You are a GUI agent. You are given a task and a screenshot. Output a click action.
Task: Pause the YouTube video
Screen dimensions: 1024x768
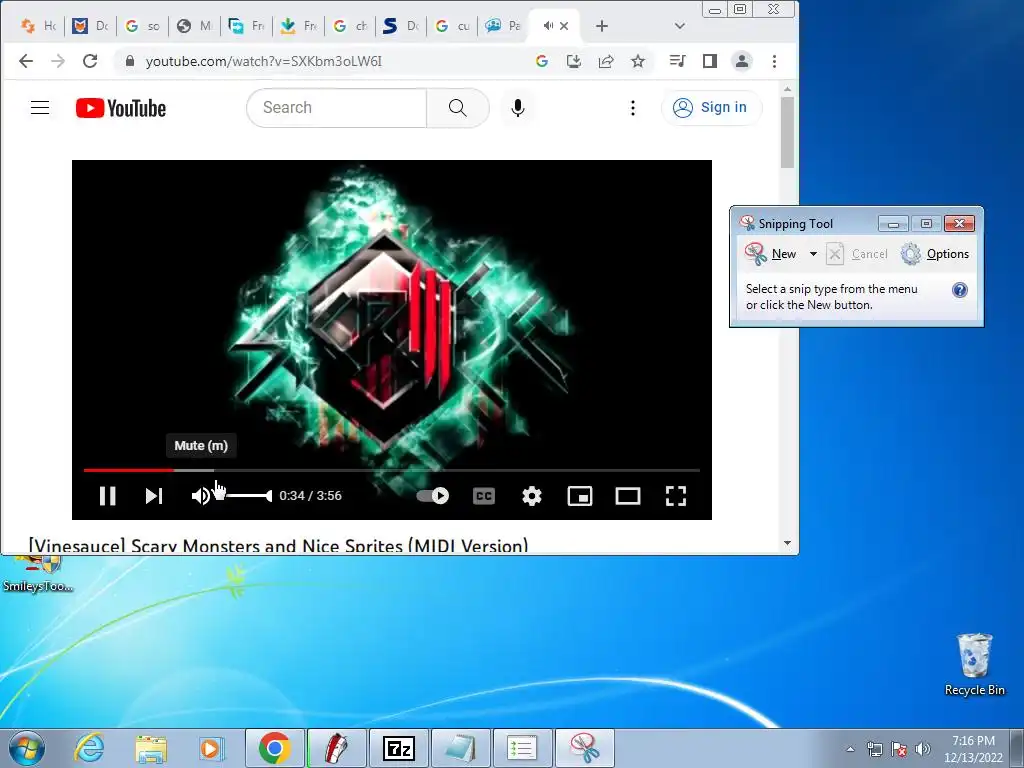[x=108, y=496]
